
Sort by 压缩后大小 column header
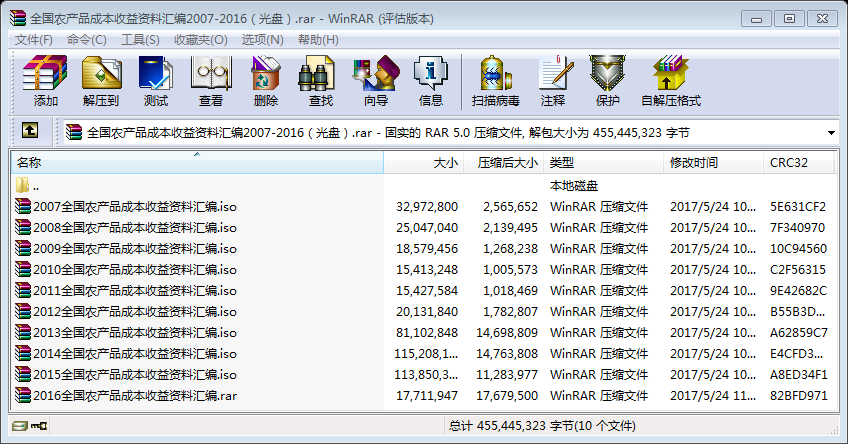tap(504, 162)
